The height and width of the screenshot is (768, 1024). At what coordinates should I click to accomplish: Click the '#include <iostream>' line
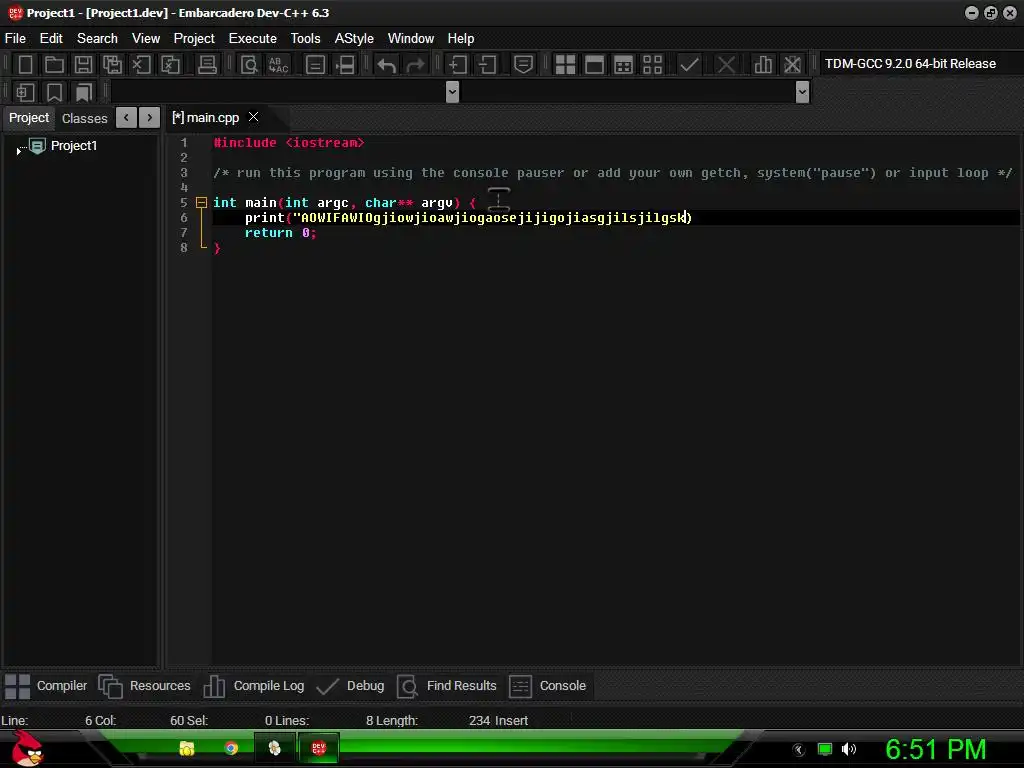point(289,142)
